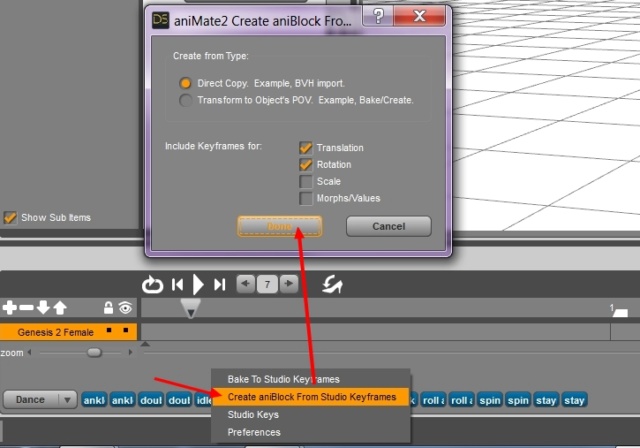640x448 pixels.
Task: Remove a track with the minus icon
Action: tap(27, 308)
